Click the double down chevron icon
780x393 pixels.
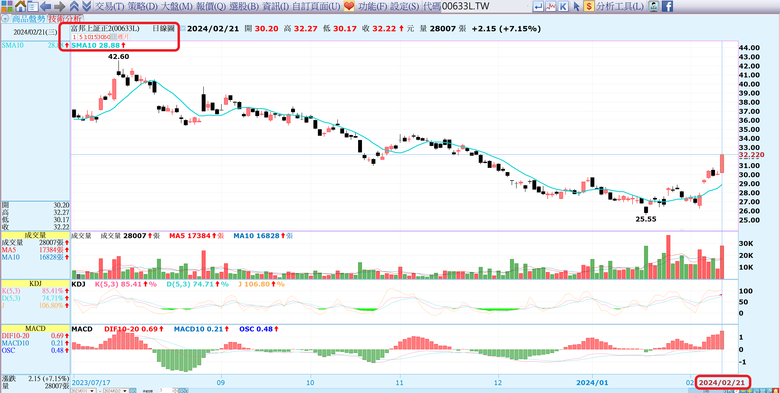(86, 6)
